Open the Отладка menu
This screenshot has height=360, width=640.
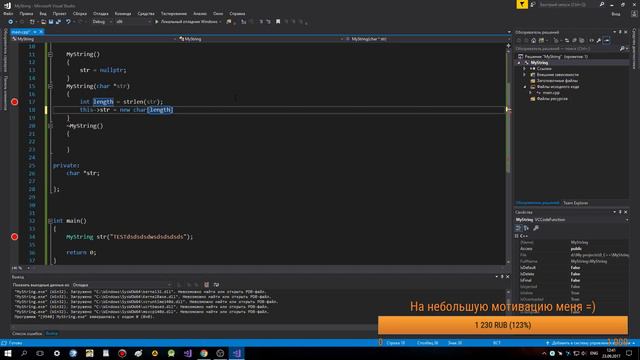click(100, 13)
